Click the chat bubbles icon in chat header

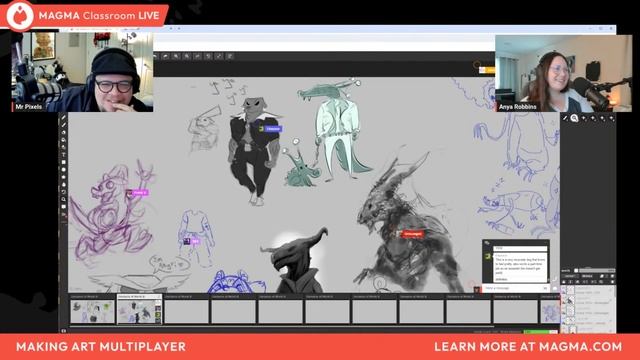[487, 243]
